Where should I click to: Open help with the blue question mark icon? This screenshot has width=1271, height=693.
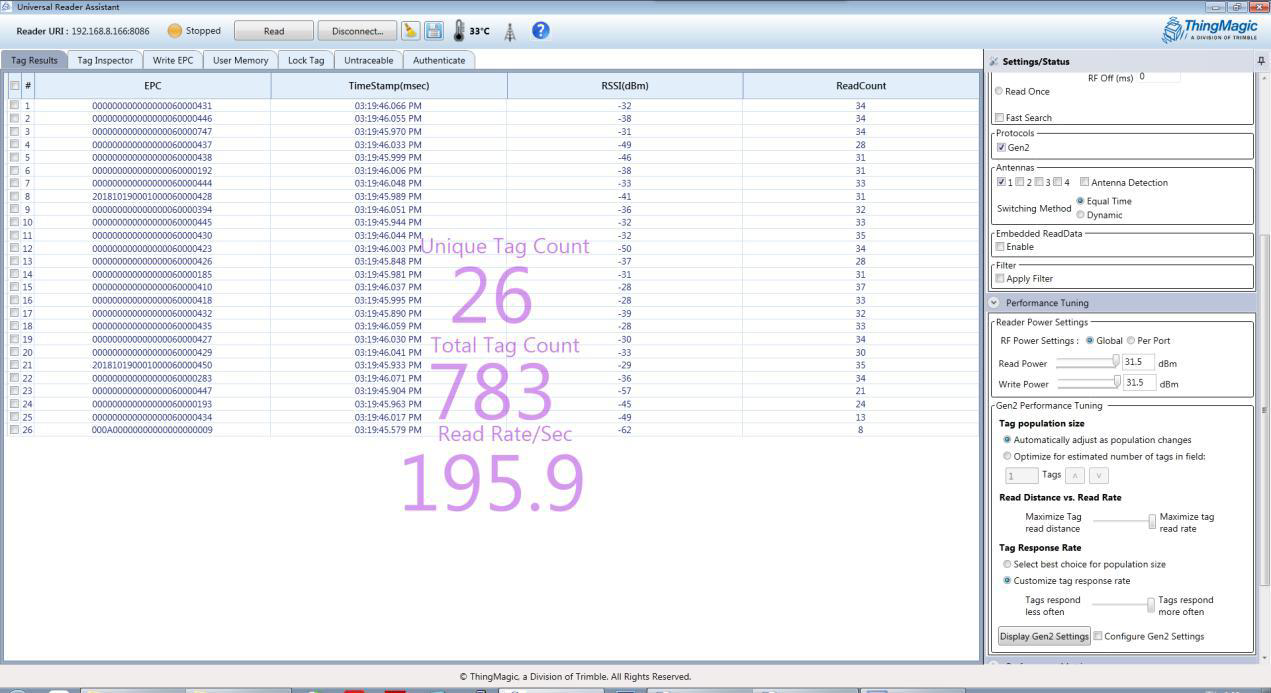tap(540, 30)
